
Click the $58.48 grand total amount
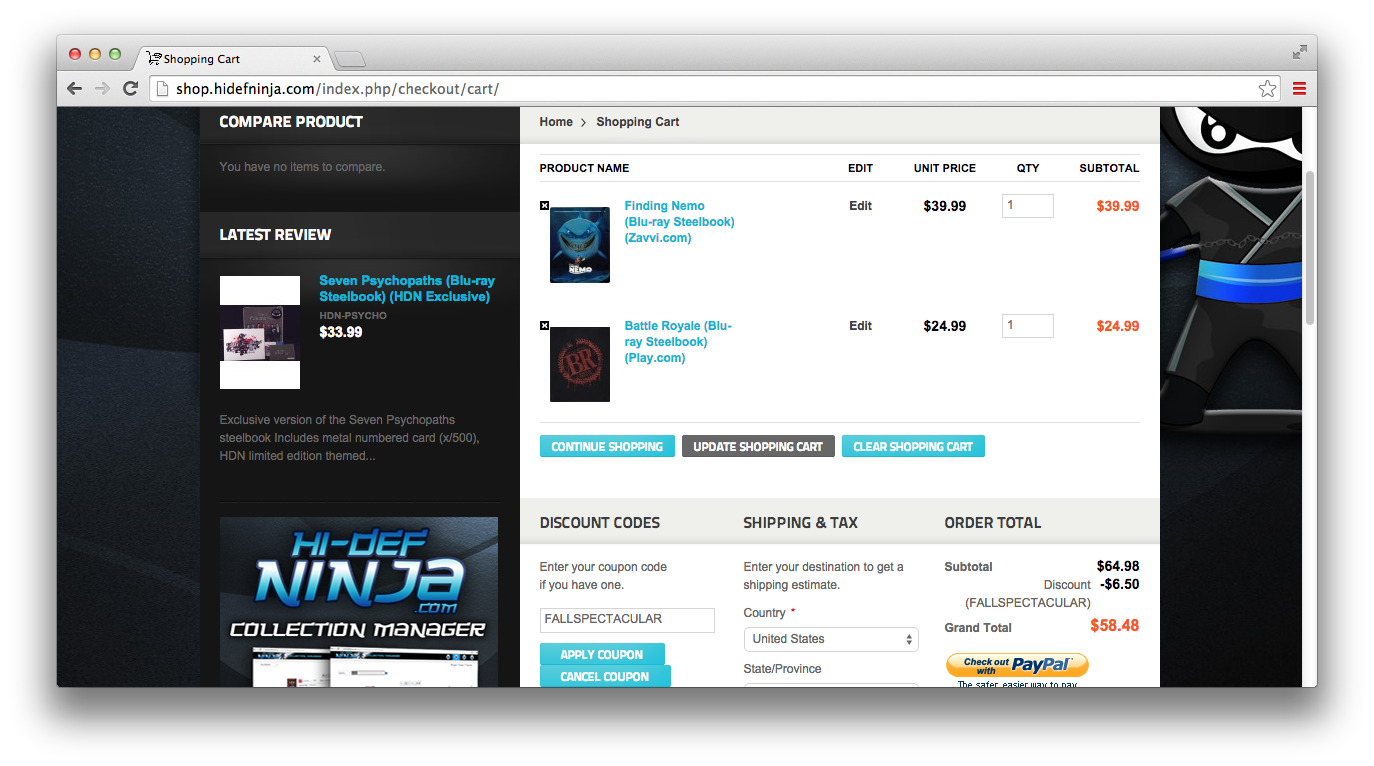[1114, 626]
